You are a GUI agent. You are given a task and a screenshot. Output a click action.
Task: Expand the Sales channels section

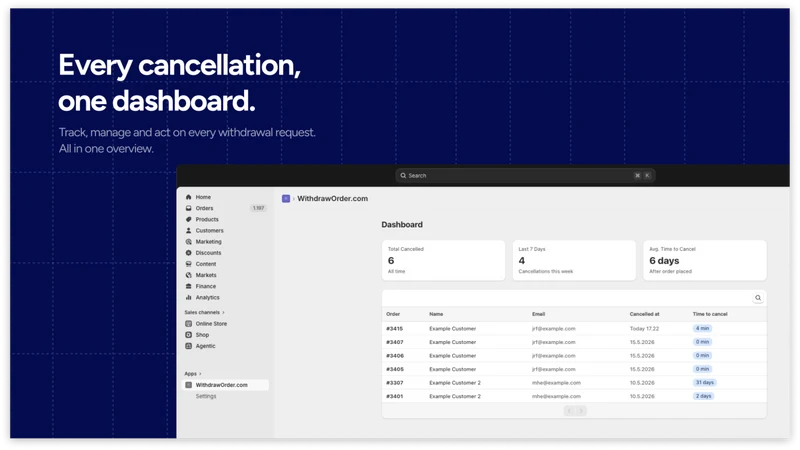tap(205, 312)
